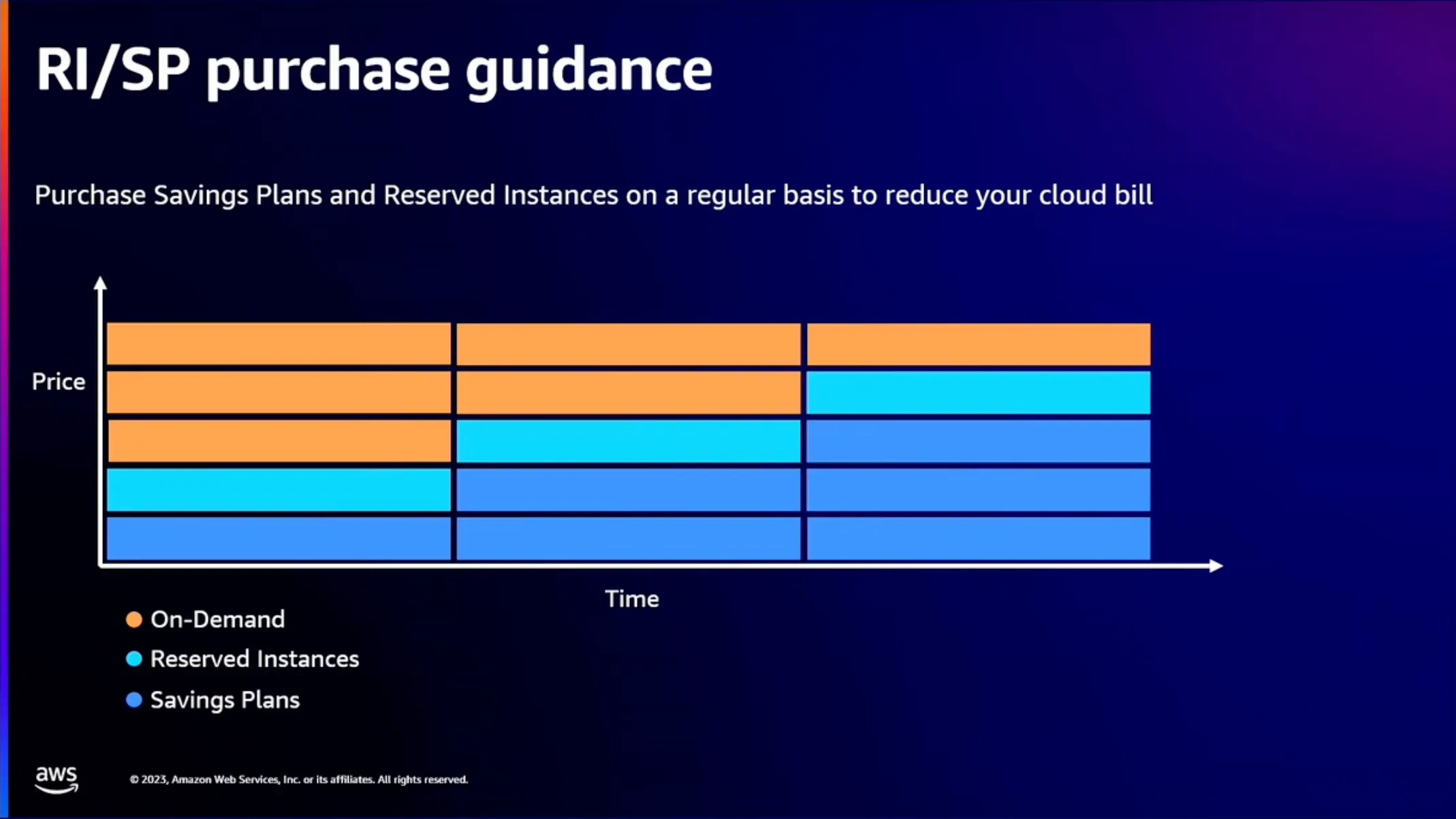Image resolution: width=1456 pixels, height=819 pixels.
Task: Click the 'Savings Plans' legend label
Action: tap(225, 700)
